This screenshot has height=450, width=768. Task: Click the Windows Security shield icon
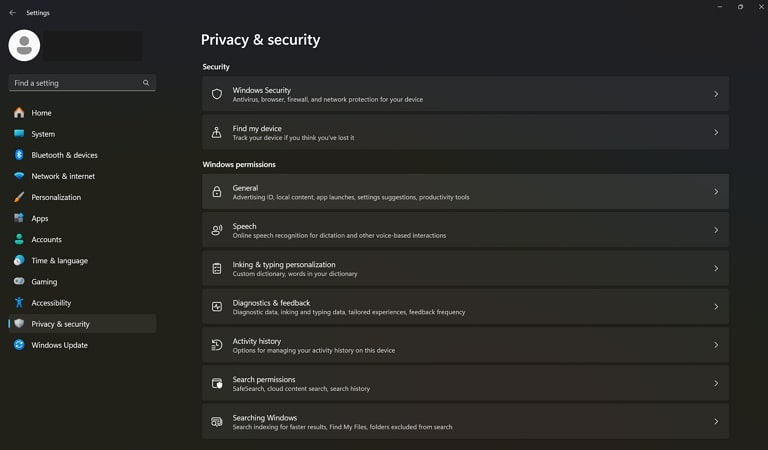click(x=217, y=94)
